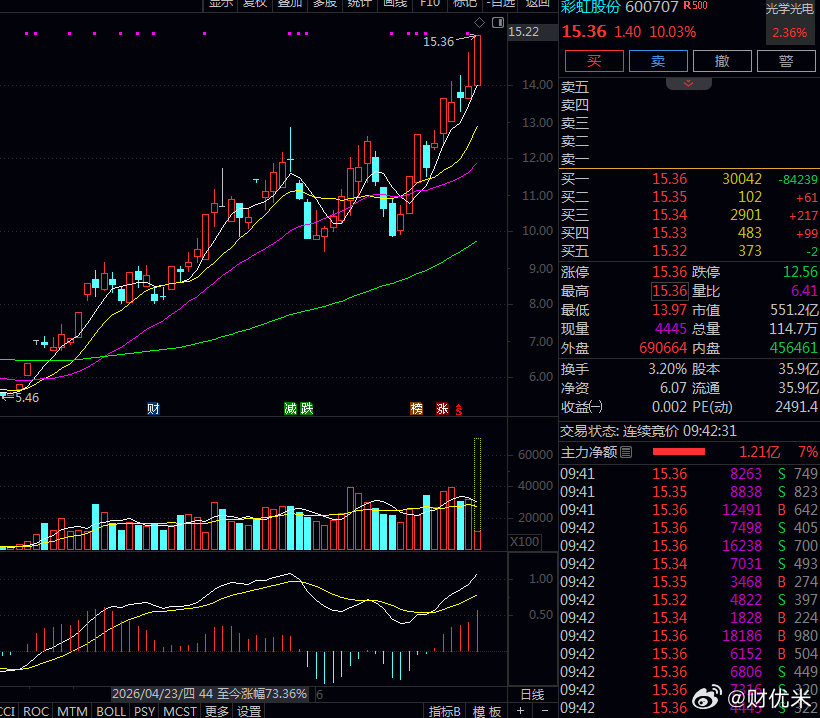
Task: Open the 模板 template menu
Action: point(487,711)
